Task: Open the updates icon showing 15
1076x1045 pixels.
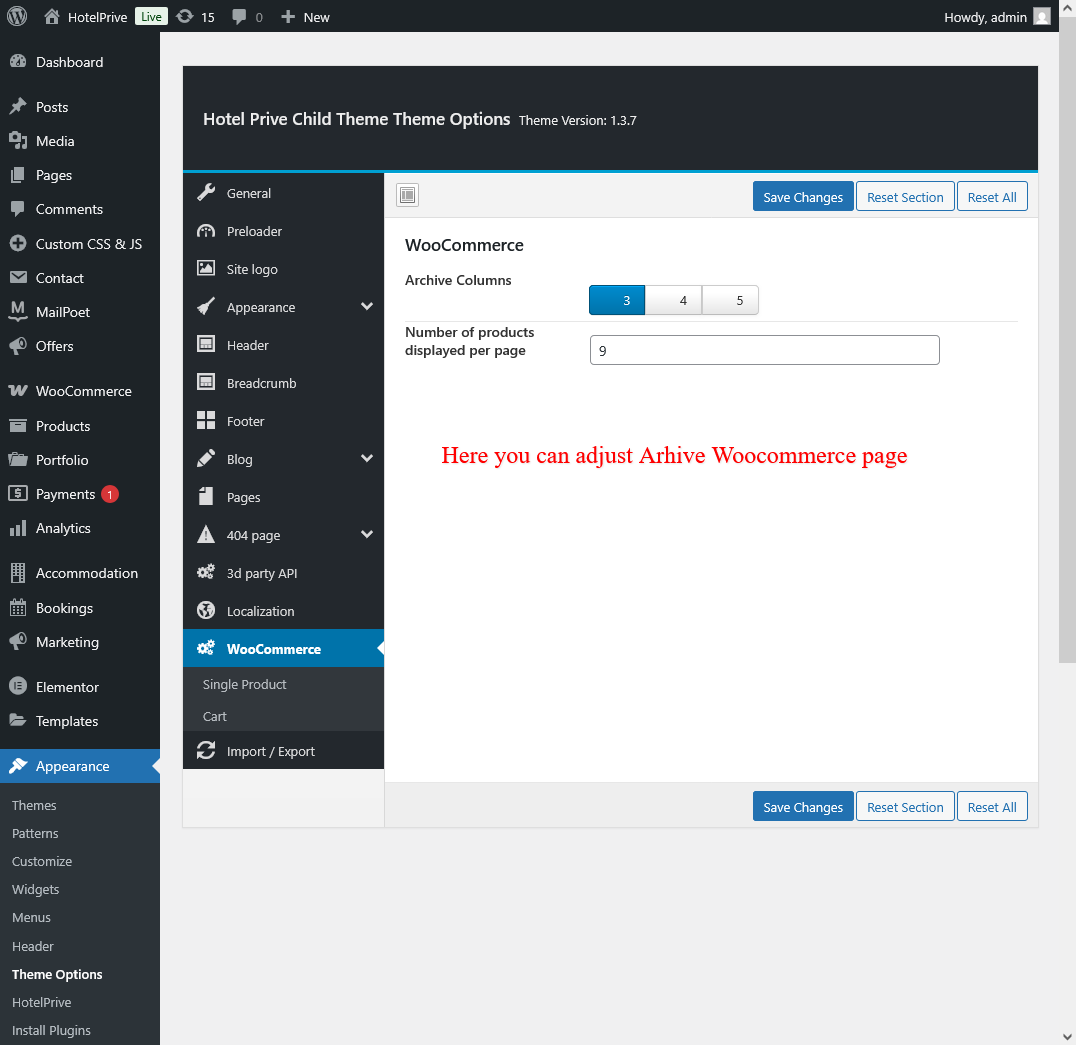Action: [x=185, y=16]
